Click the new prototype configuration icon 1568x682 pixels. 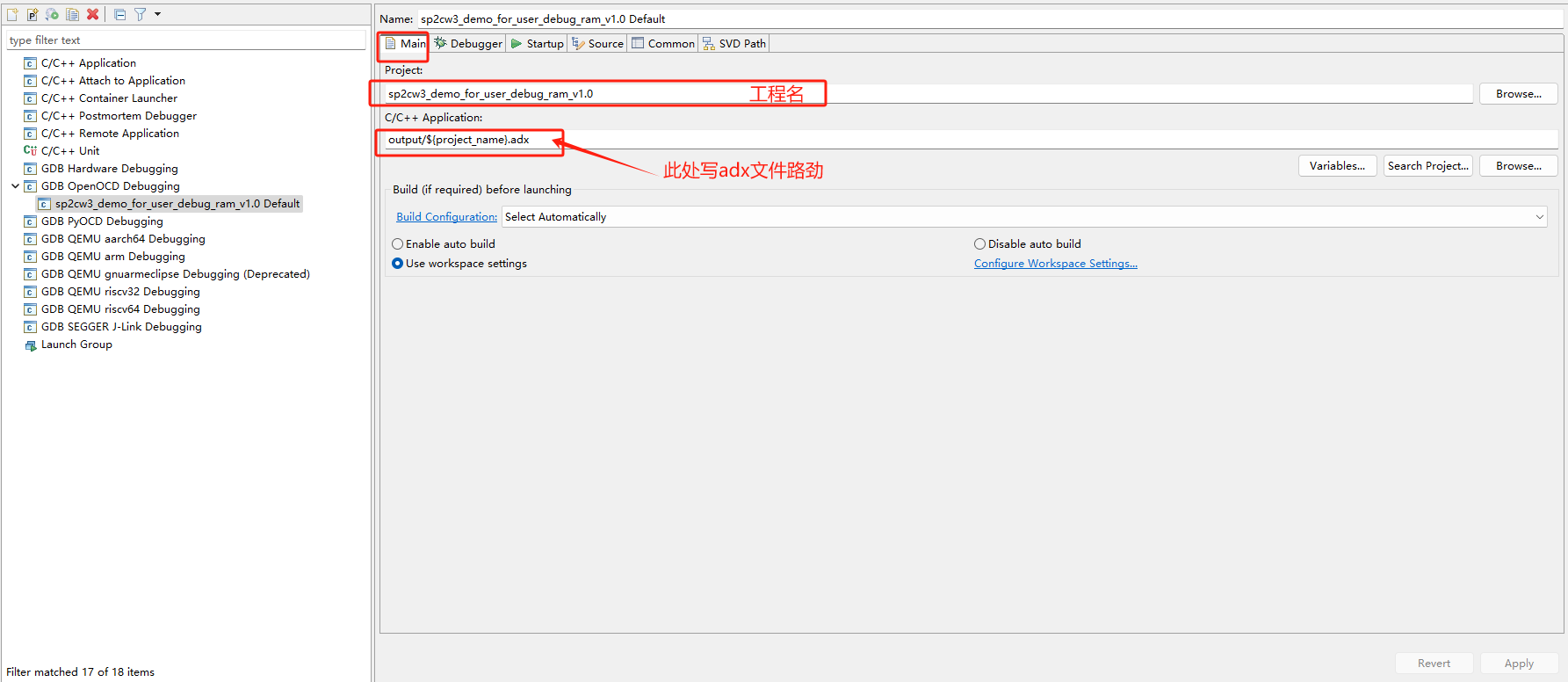pyautogui.click(x=33, y=14)
